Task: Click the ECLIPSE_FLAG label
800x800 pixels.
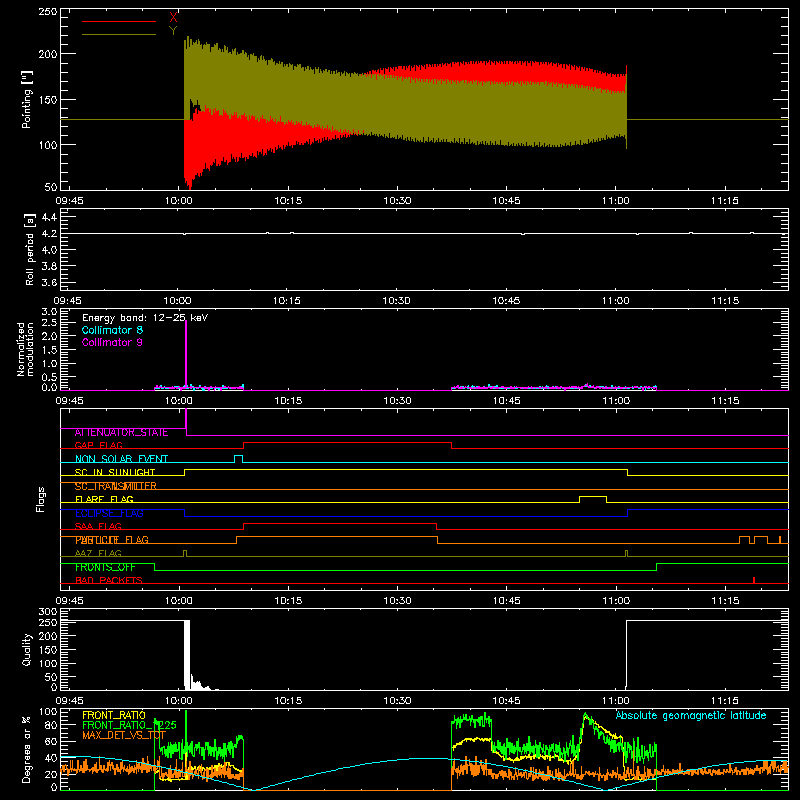Action: click(109, 513)
